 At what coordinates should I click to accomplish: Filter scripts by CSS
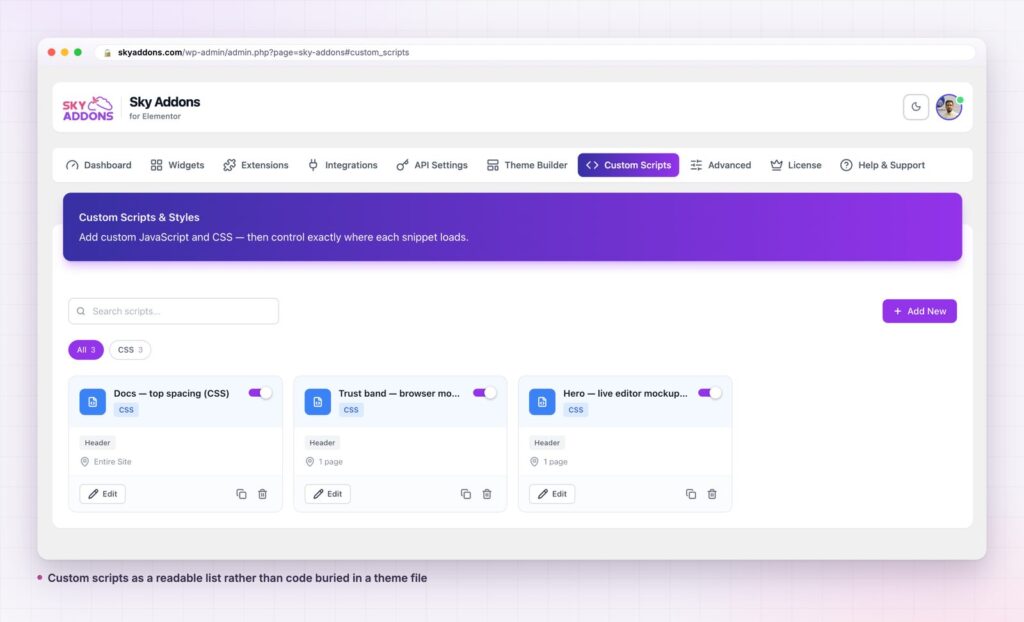[130, 350]
